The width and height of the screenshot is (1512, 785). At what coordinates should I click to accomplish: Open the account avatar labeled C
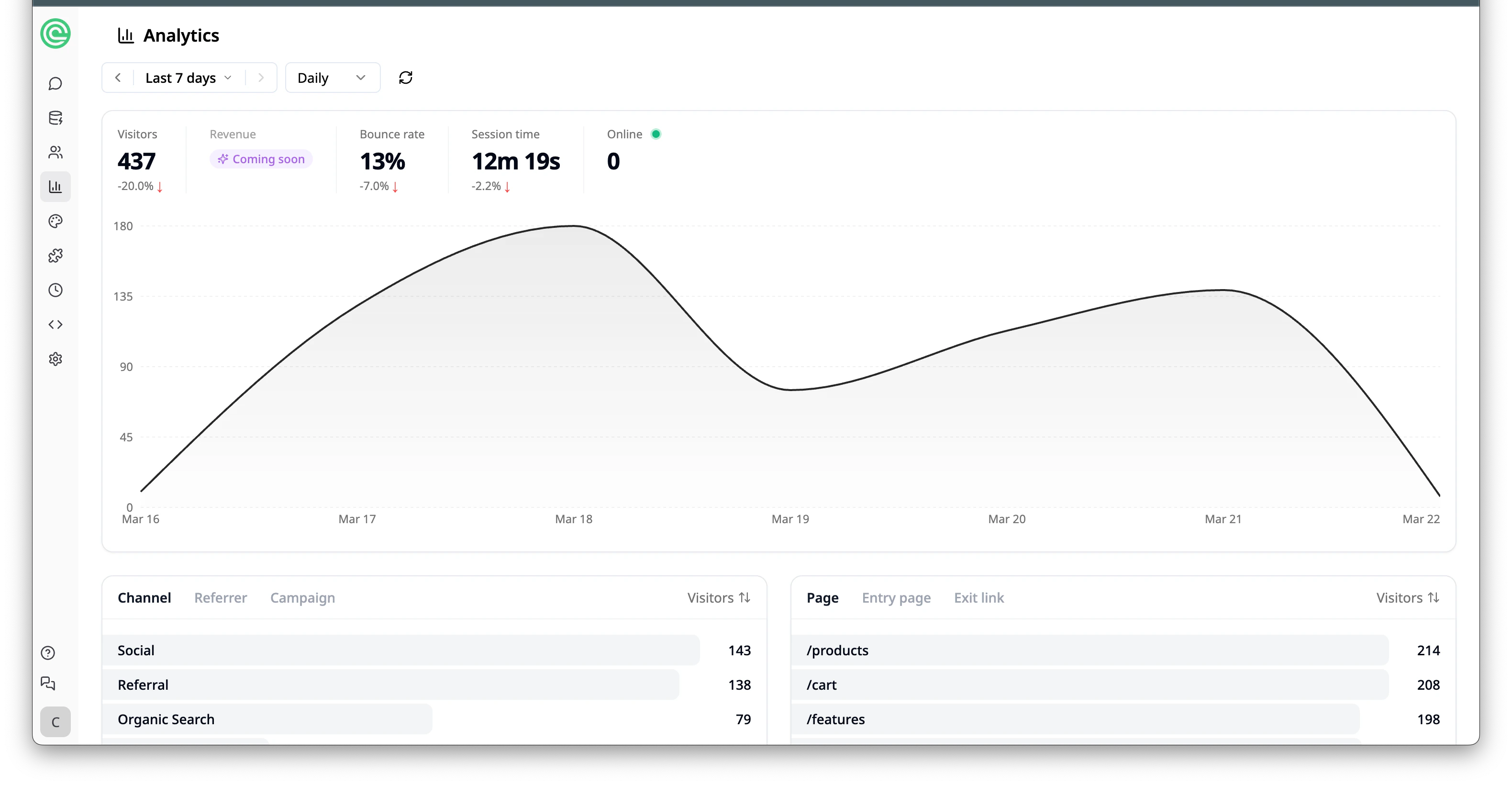55,722
